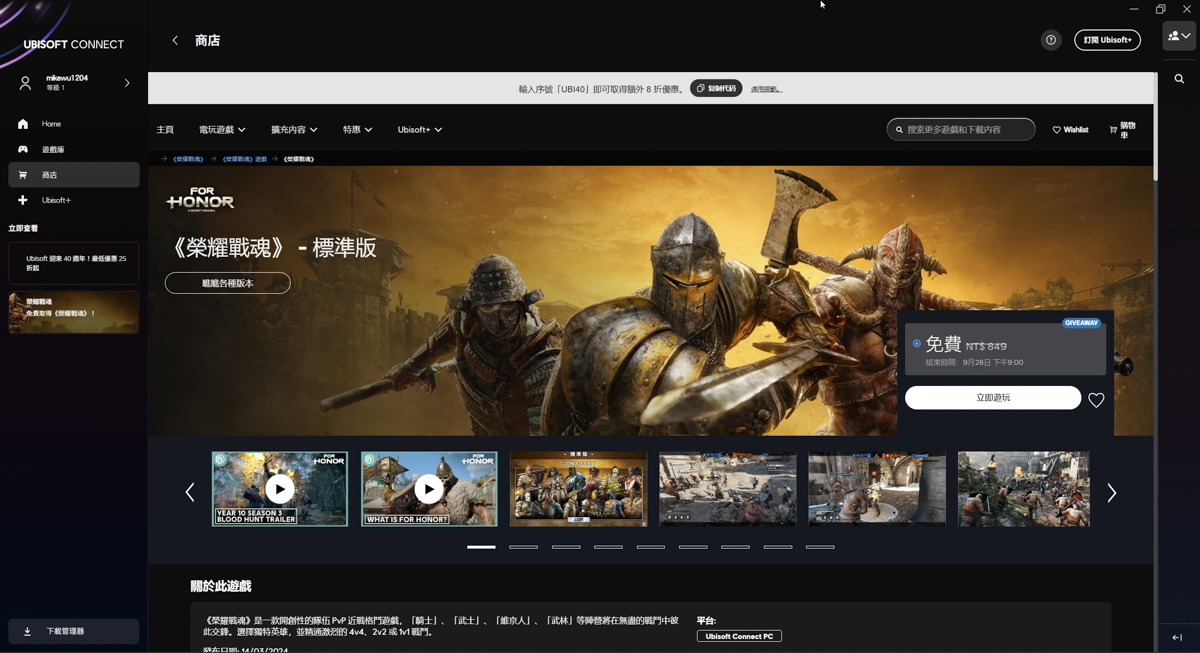Image resolution: width=1200 pixels, height=653 pixels.
Task: Add game to wishlist heart icon
Action: click(x=1096, y=400)
